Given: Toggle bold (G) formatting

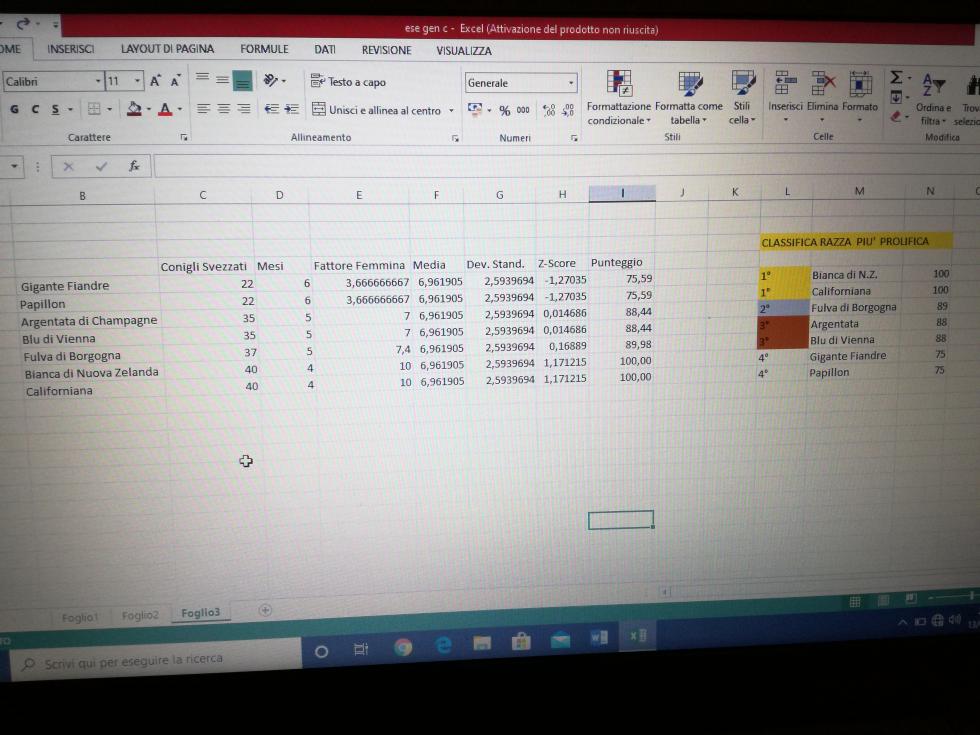Looking at the screenshot, I should tap(14, 109).
